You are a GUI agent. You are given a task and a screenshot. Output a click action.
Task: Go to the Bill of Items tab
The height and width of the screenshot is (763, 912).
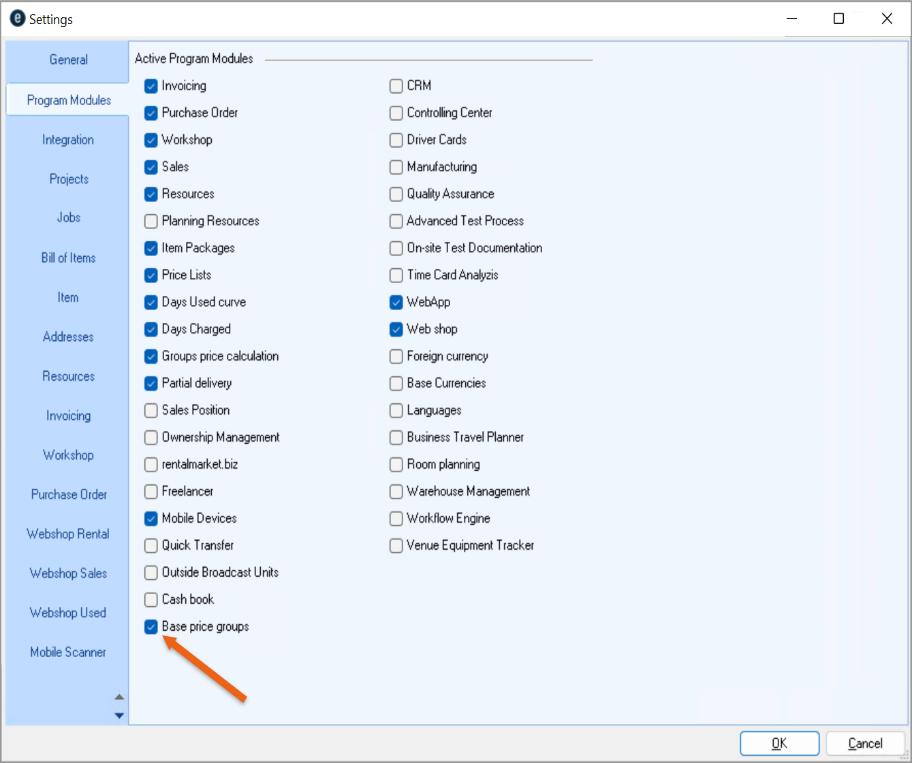[68, 258]
